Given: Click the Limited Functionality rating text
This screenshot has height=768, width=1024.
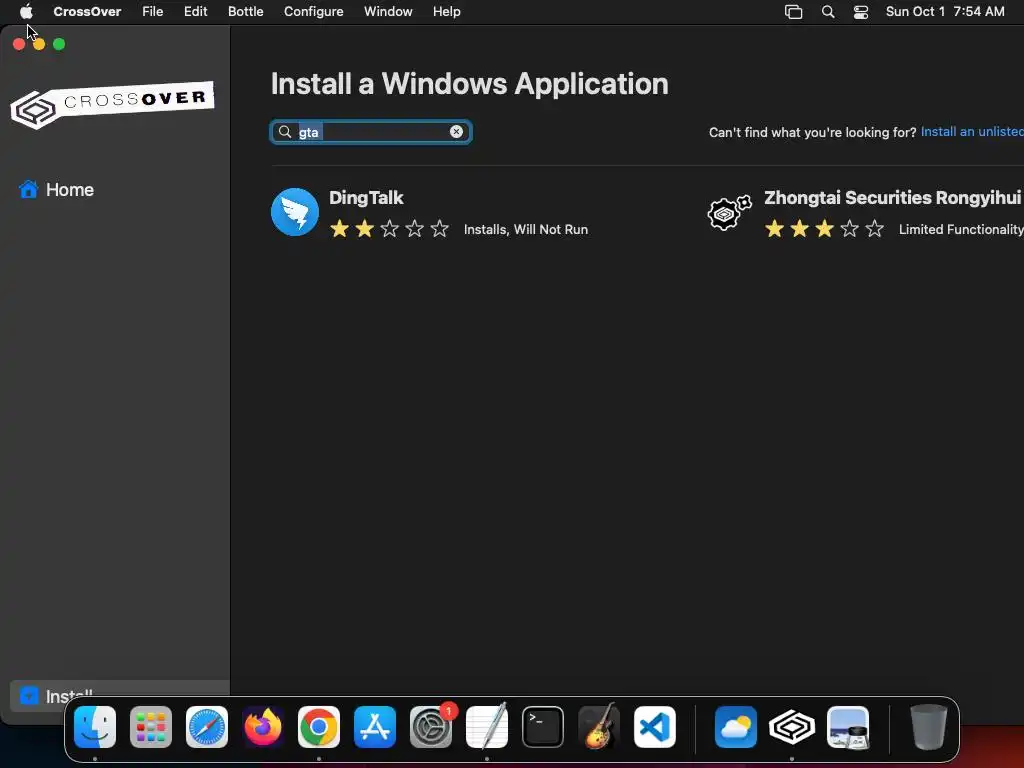Looking at the screenshot, I should [961, 229].
